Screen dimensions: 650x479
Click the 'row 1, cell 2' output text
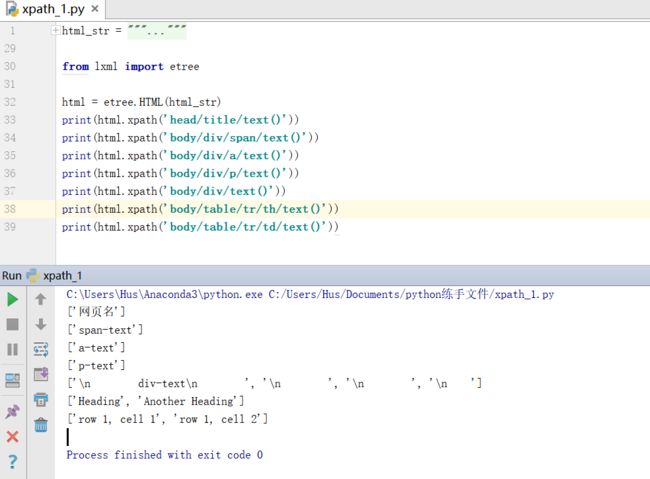(218, 419)
